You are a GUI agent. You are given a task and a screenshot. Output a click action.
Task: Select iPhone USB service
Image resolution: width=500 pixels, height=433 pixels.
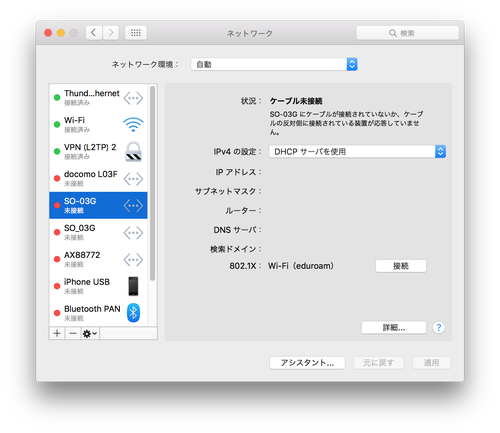click(98, 286)
